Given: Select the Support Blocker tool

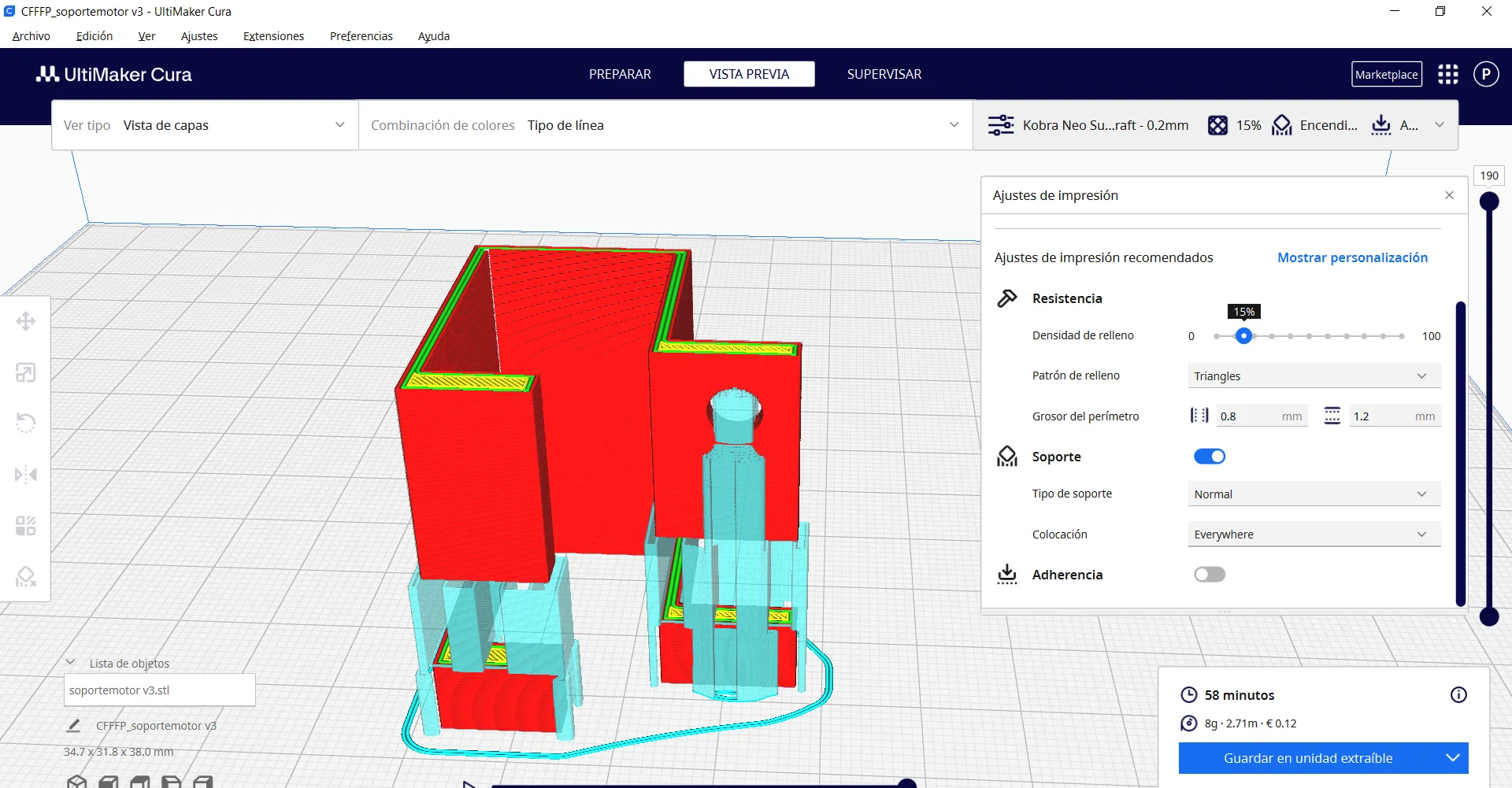Looking at the screenshot, I should click(x=25, y=577).
